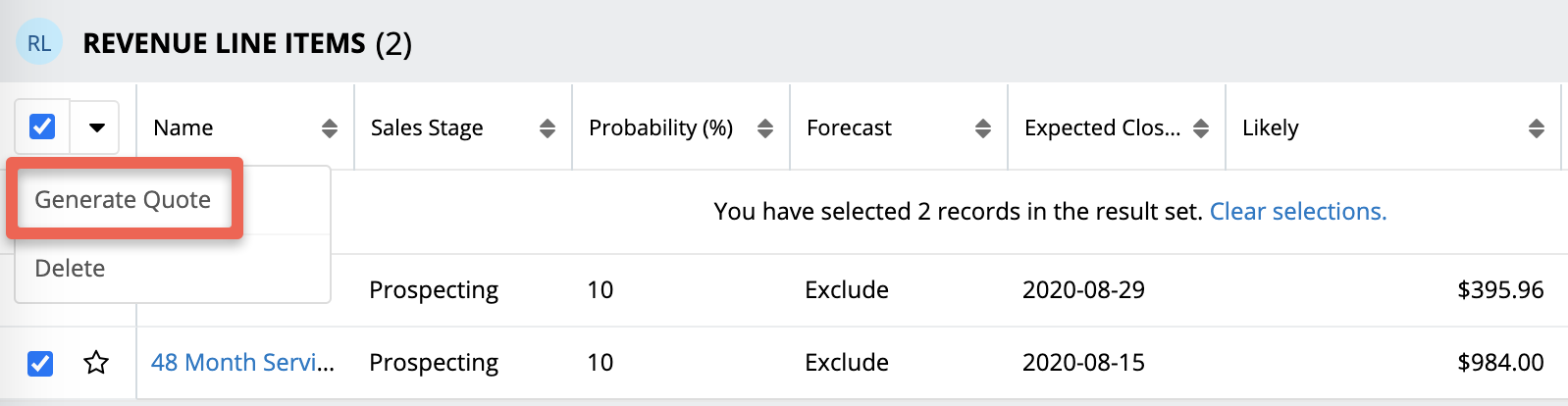Uncheck the select-all checkbox in header
Viewport: 1568px width, 406px height.
tap(42, 127)
